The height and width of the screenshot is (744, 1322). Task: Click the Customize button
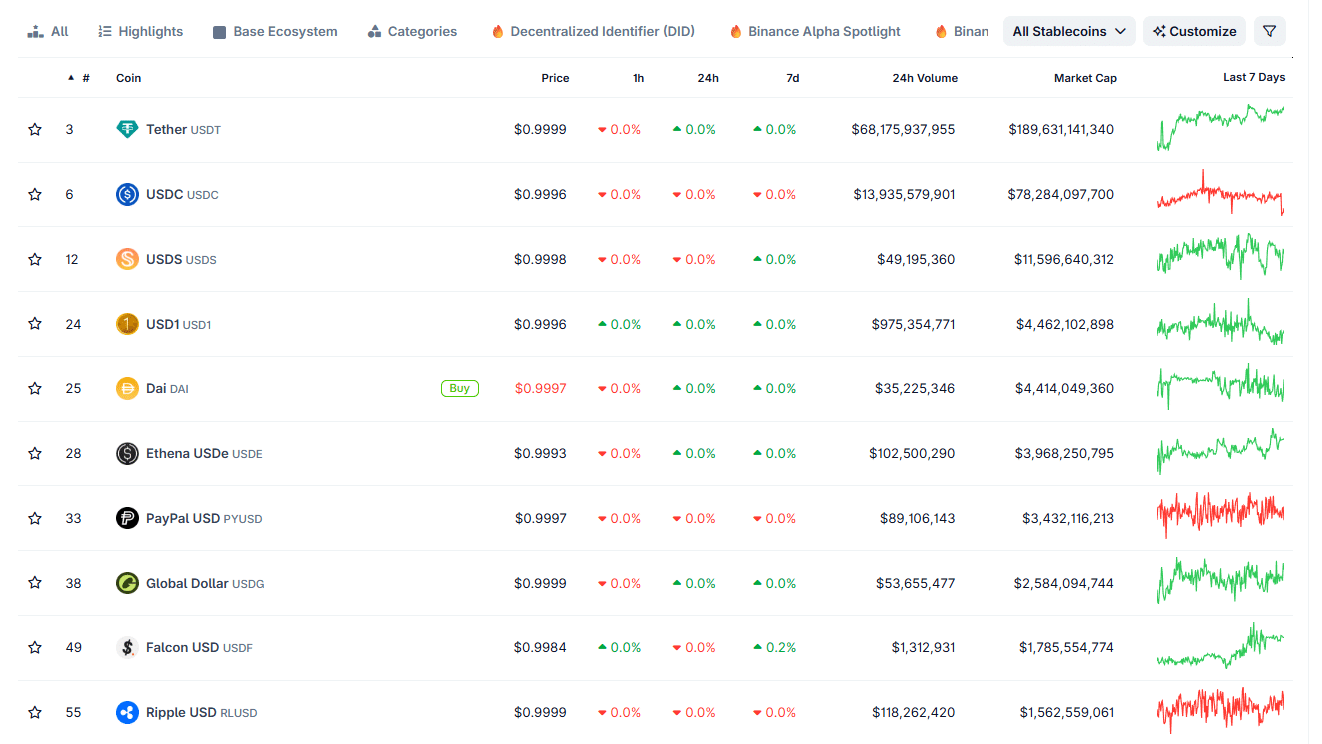click(x=1194, y=31)
